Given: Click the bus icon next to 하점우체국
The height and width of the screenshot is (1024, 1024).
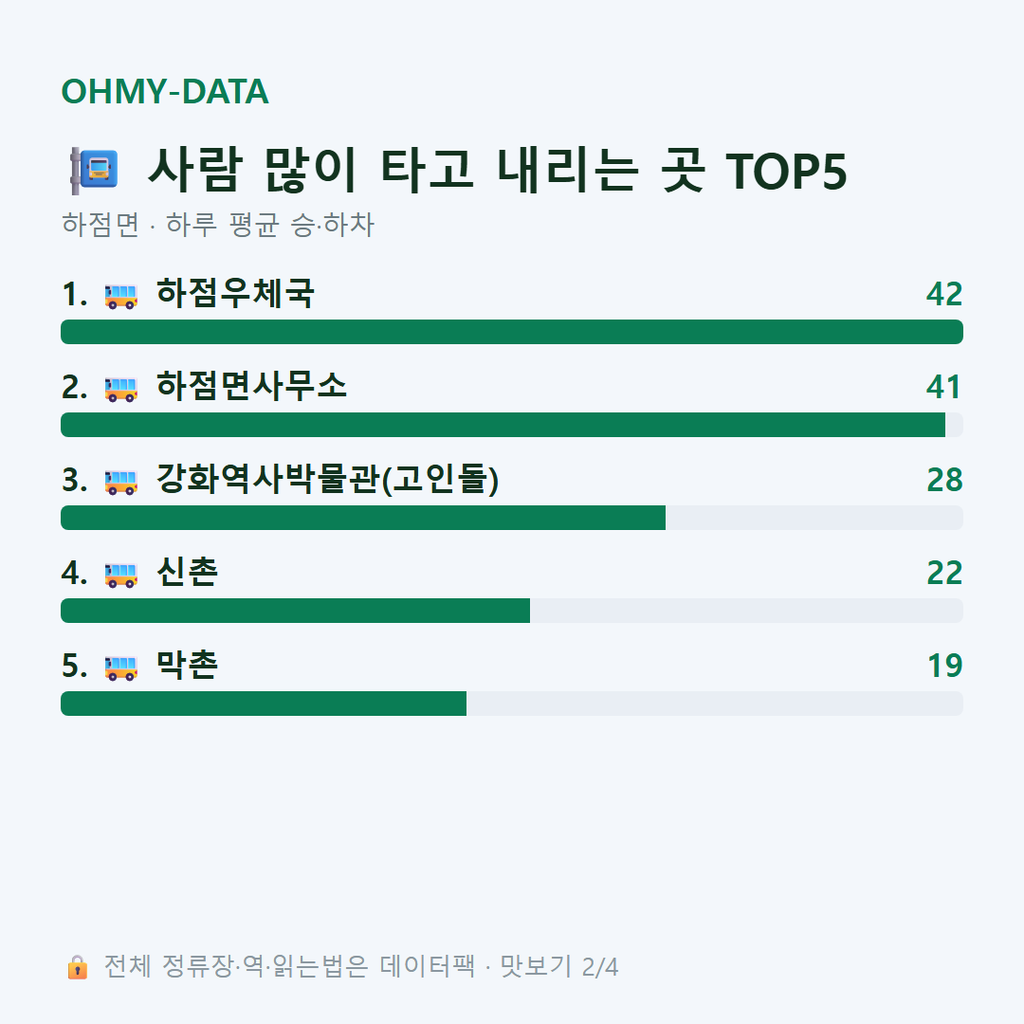Looking at the screenshot, I should coord(121,296).
